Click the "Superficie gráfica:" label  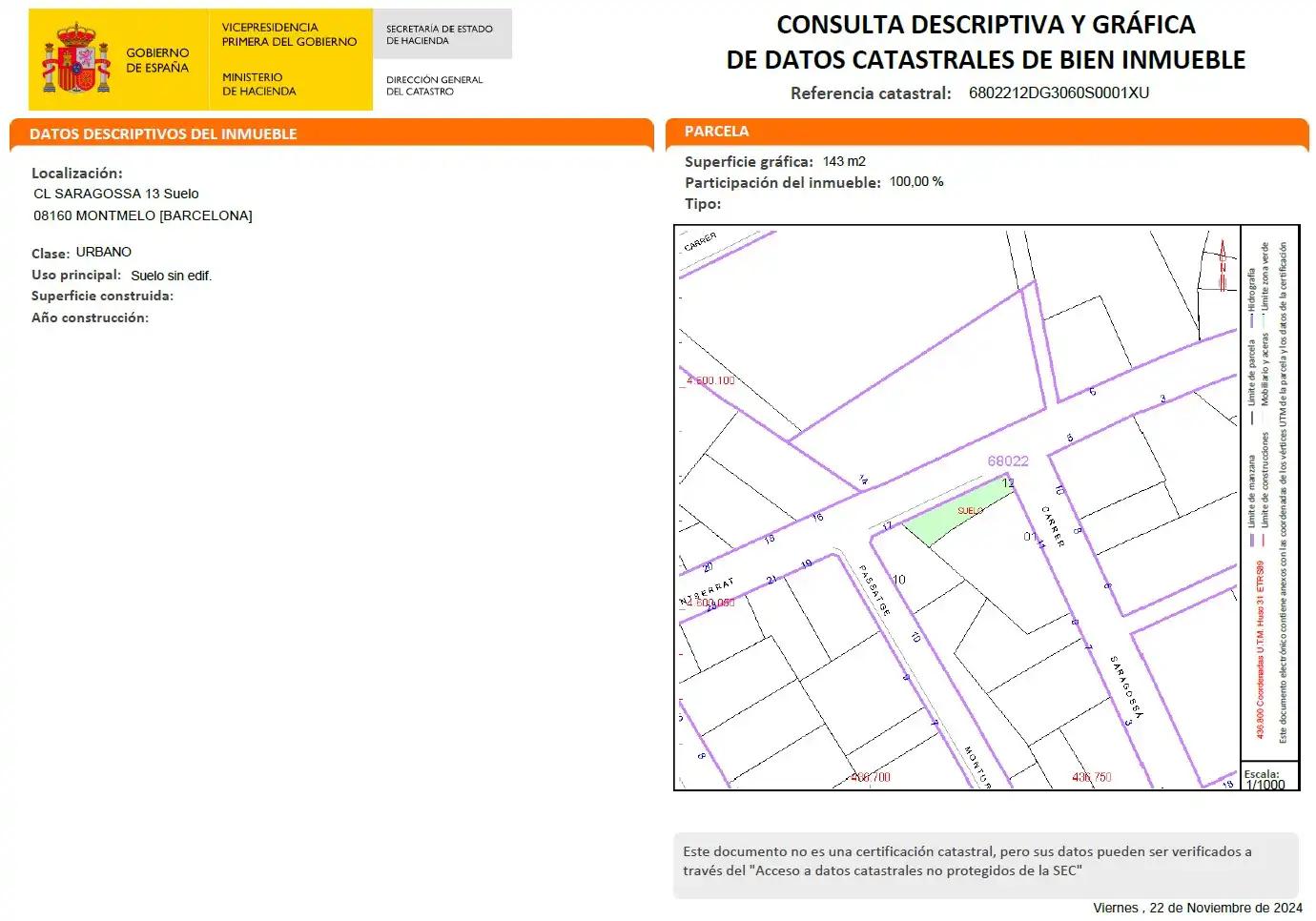[750, 162]
